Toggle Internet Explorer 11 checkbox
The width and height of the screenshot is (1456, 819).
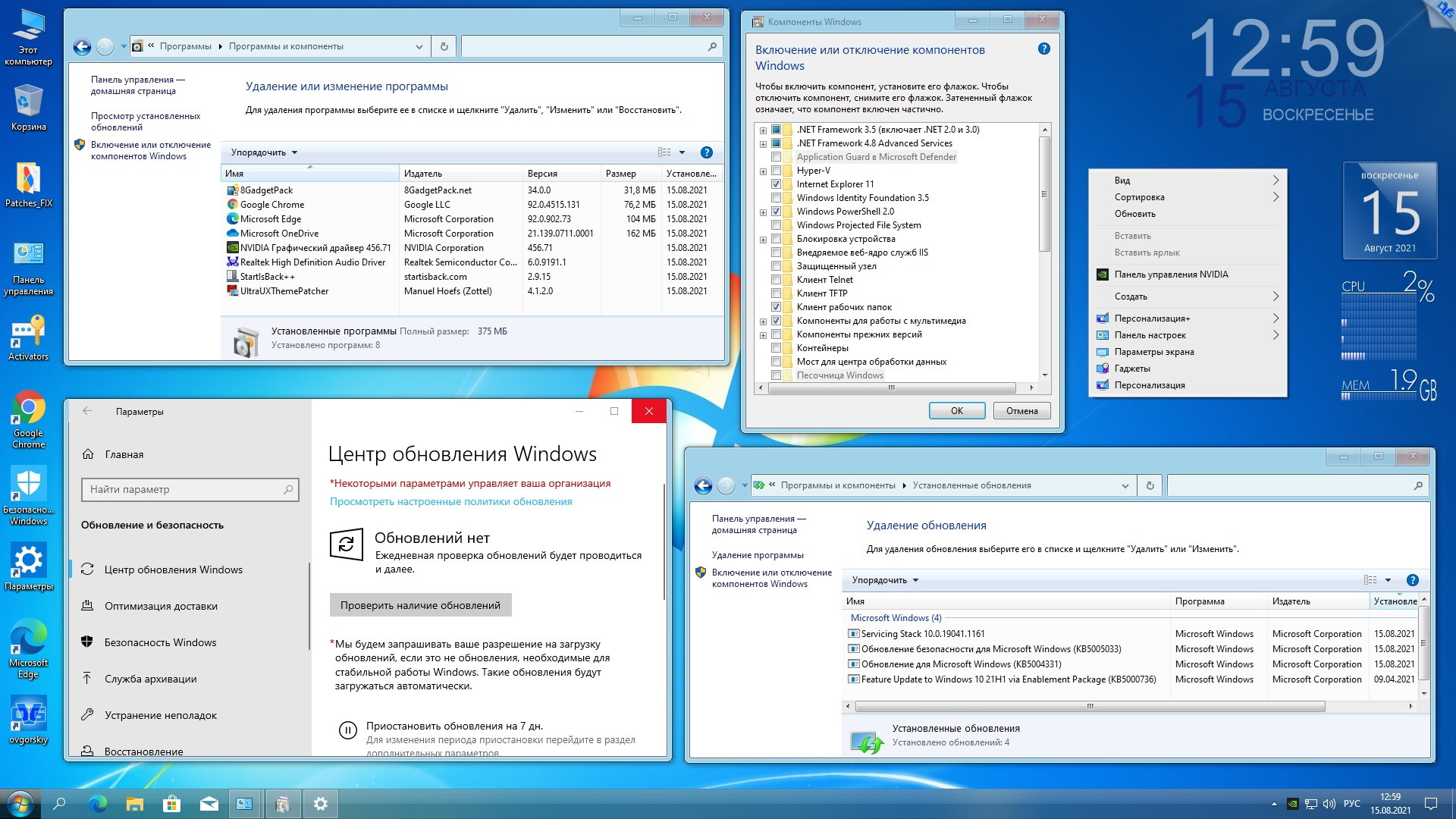(x=776, y=184)
